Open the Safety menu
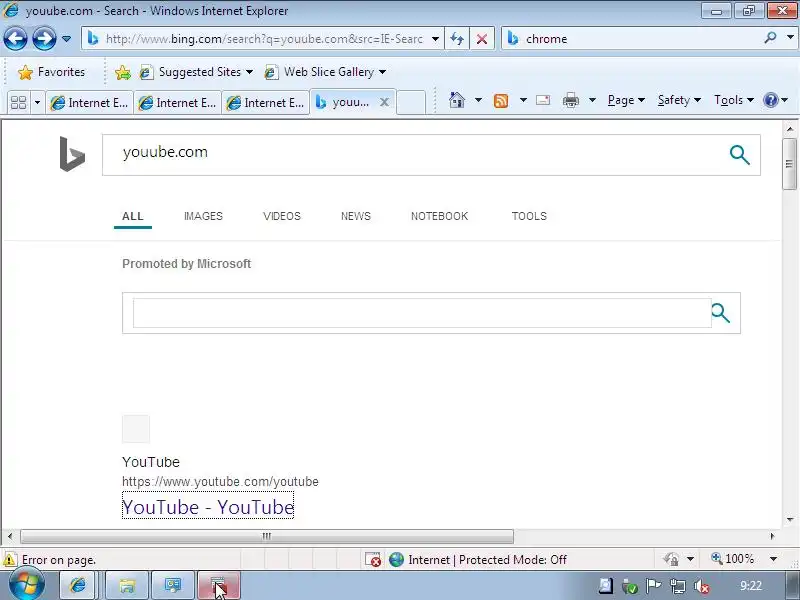Screen dimensions: 800x600 click(x=679, y=100)
